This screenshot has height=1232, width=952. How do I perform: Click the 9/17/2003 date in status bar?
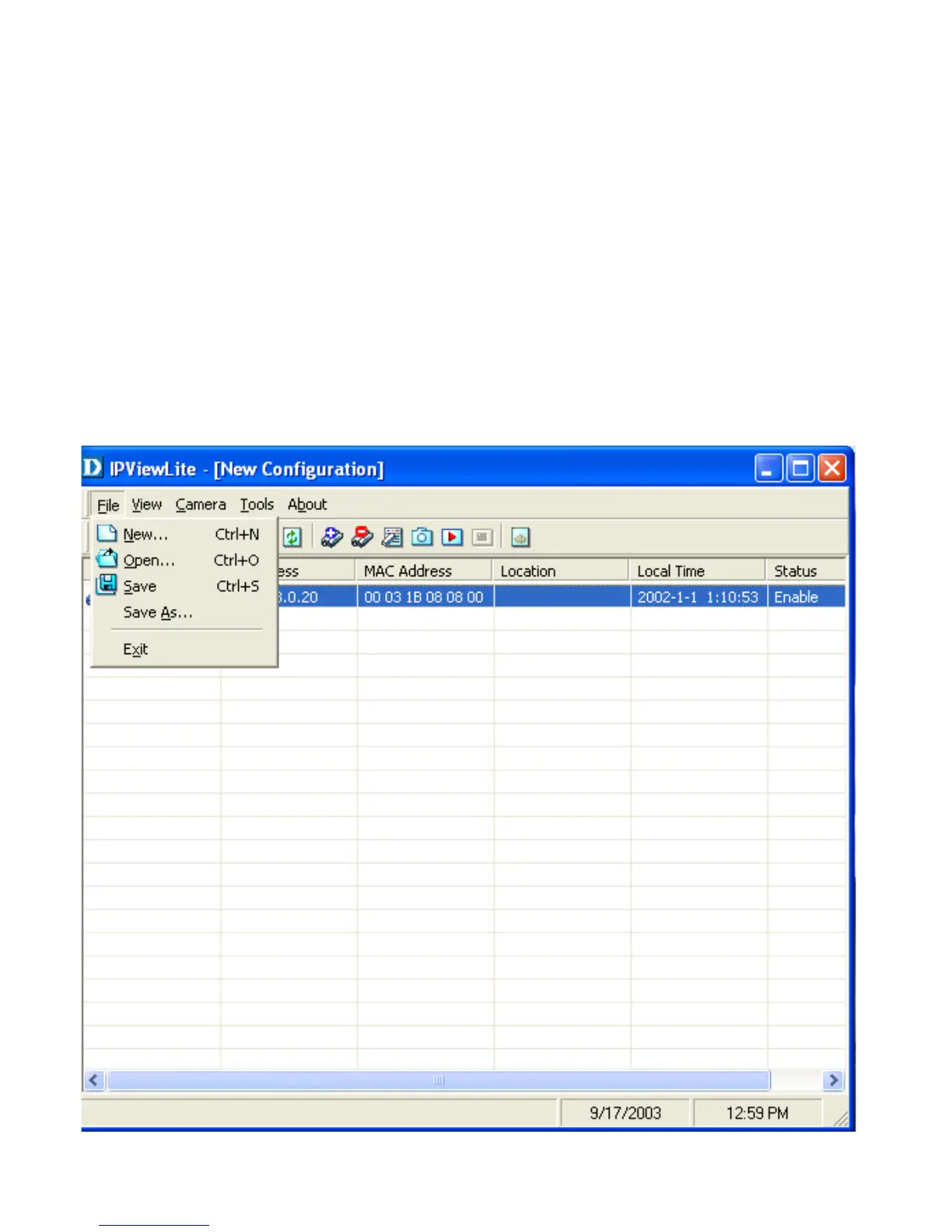point(625,1113)
